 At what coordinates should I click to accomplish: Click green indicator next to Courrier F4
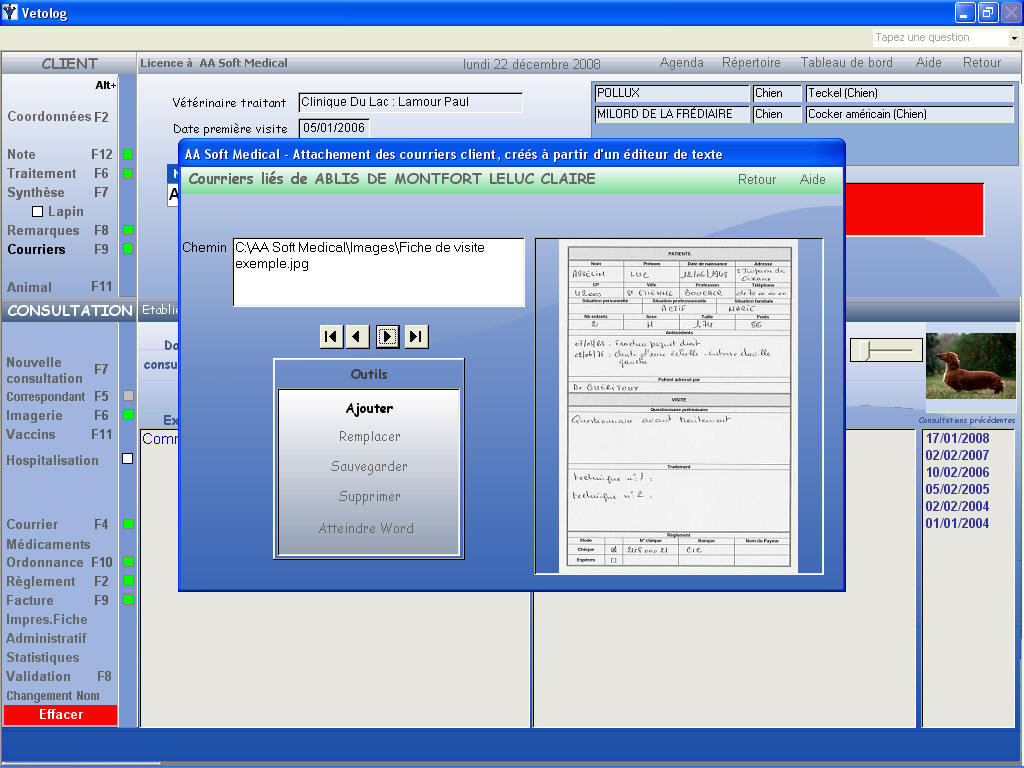tap(128, 524)
